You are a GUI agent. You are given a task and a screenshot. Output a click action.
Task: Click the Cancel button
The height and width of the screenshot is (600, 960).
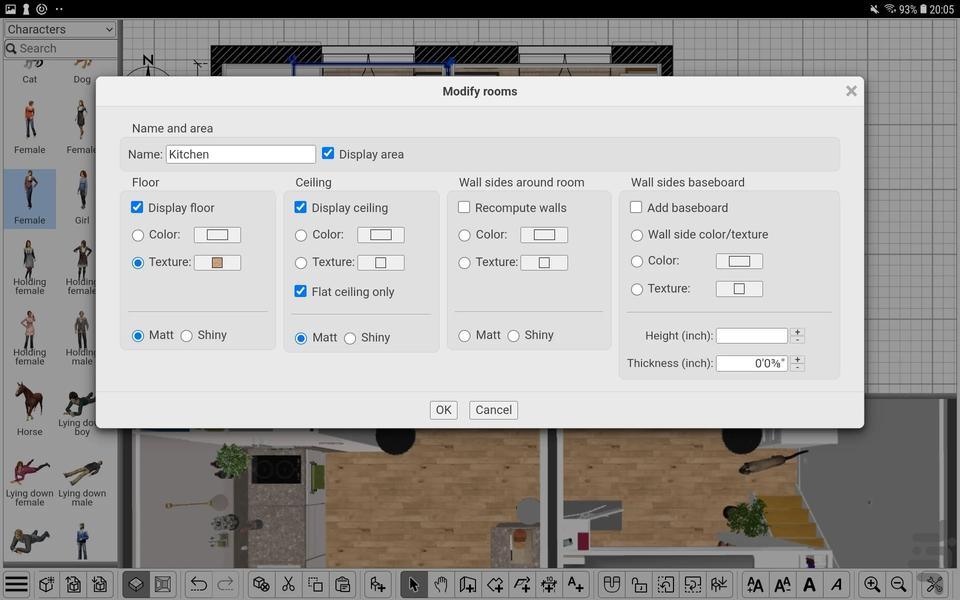(x=493, y=410)
